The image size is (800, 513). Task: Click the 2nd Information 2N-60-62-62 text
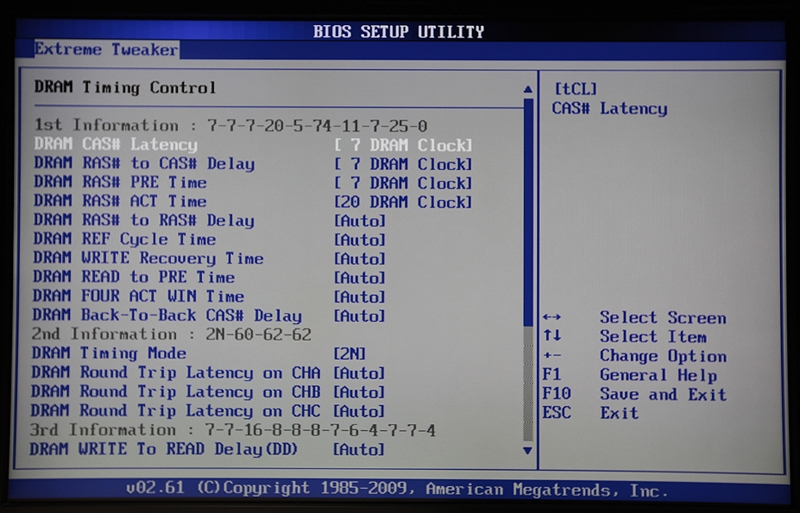(258, 335)
